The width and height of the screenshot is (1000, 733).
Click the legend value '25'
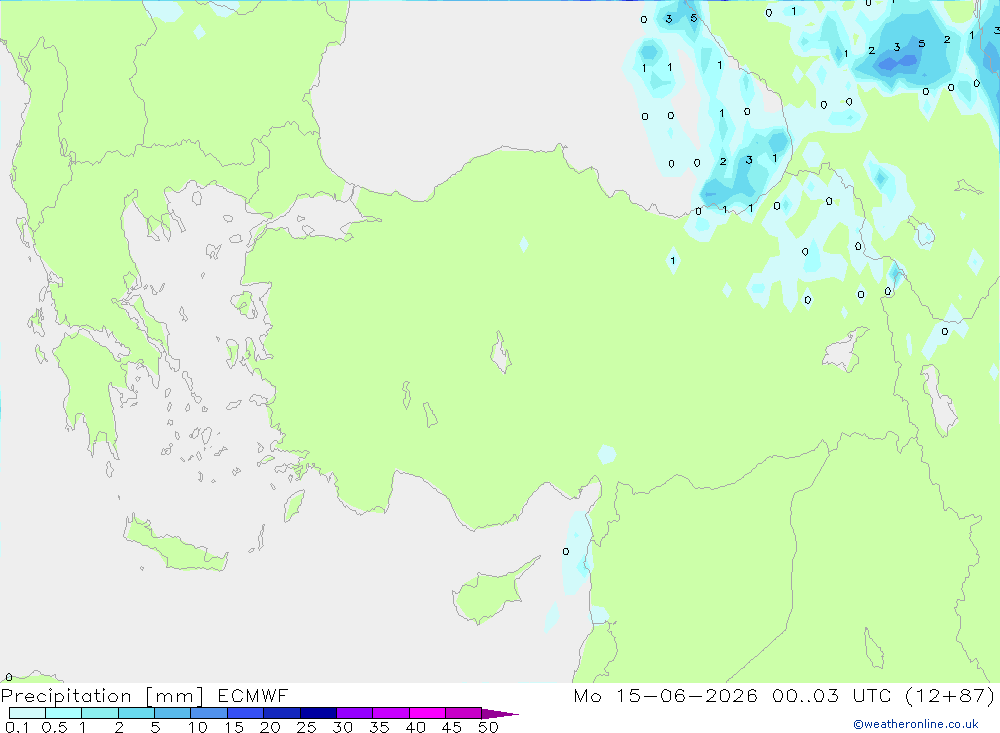pyautogui.click(x=307, y=727)
